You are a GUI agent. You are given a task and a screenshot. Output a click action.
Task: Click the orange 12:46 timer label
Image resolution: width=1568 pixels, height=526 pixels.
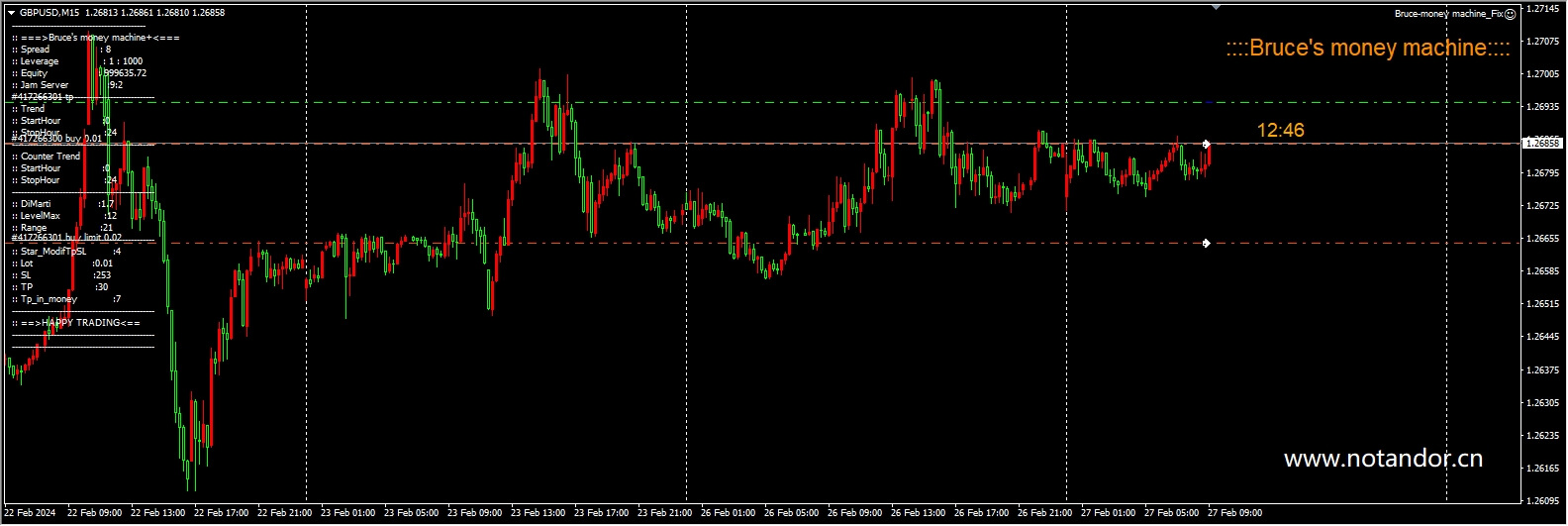[1280, 130]
